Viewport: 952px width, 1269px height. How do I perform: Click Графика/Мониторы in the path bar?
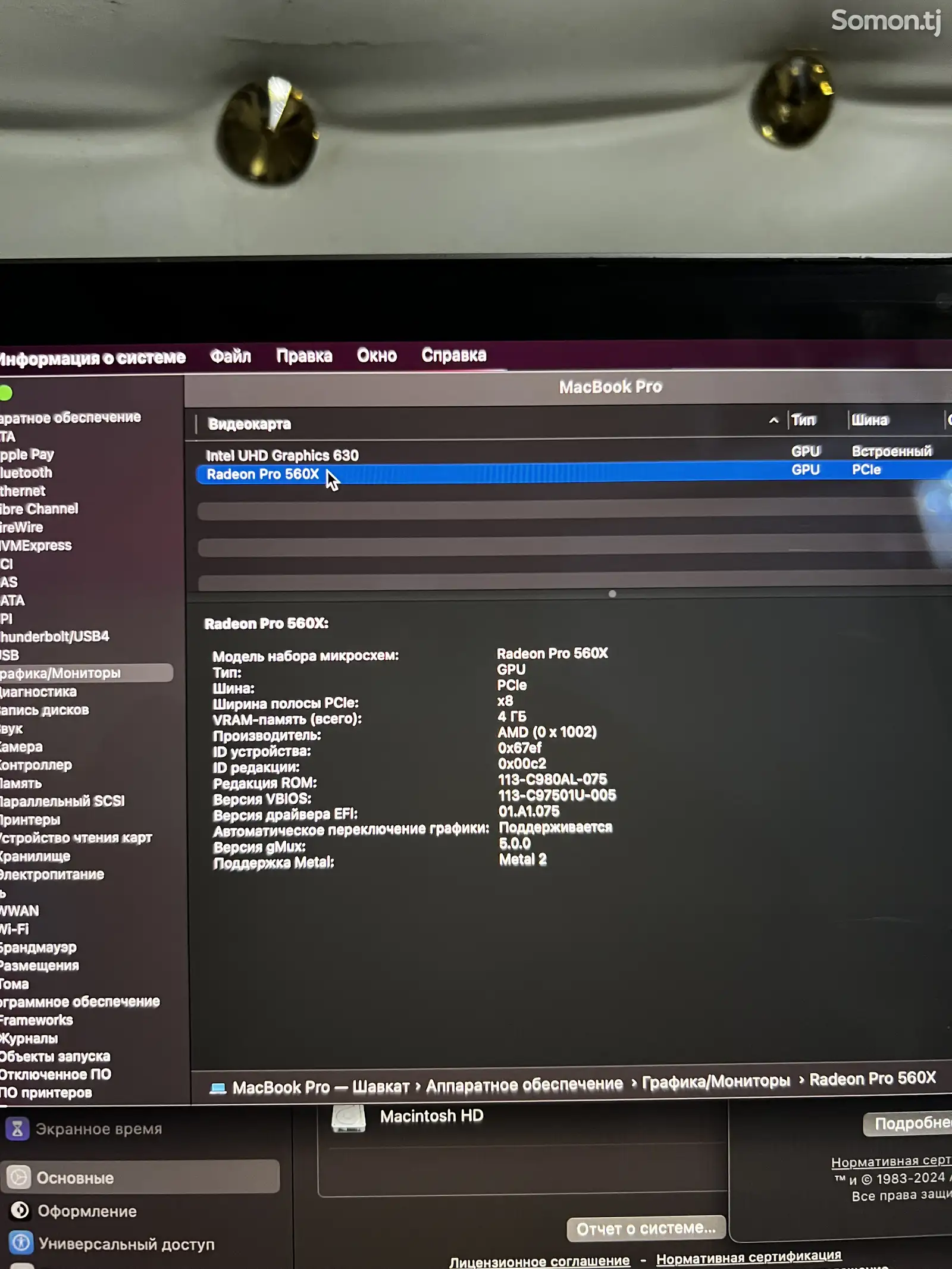[716, 1081]
